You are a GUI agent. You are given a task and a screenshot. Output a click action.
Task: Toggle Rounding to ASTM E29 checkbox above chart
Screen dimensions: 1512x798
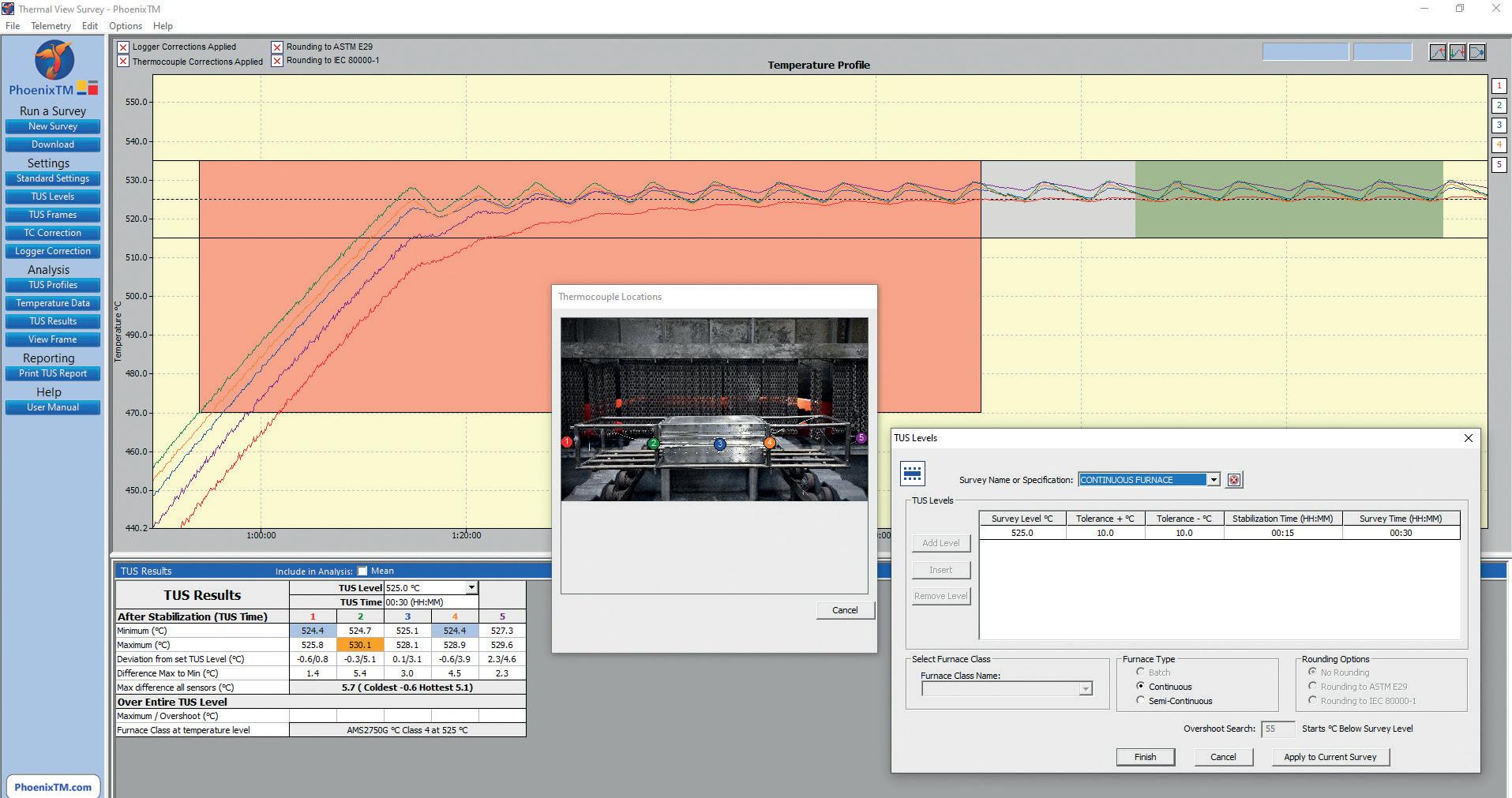(x=277, y=47)
